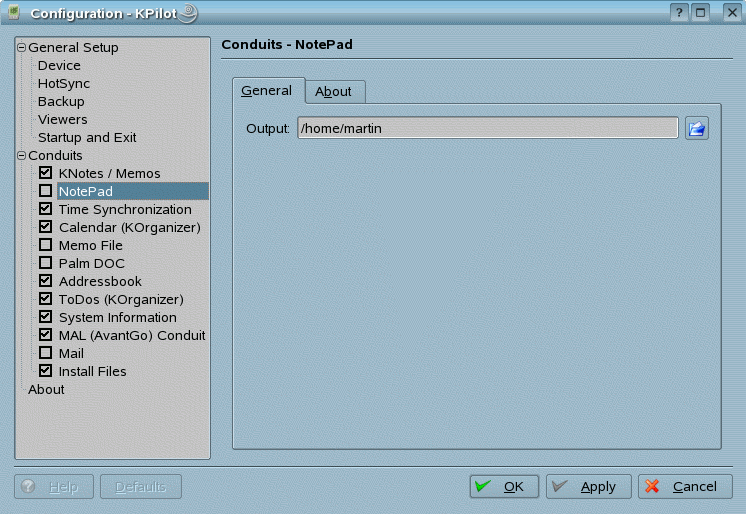This screenshot has width=746, height=514.
Task: Click the KPilot app icon in title bar
Action: (x=14, y=12)
